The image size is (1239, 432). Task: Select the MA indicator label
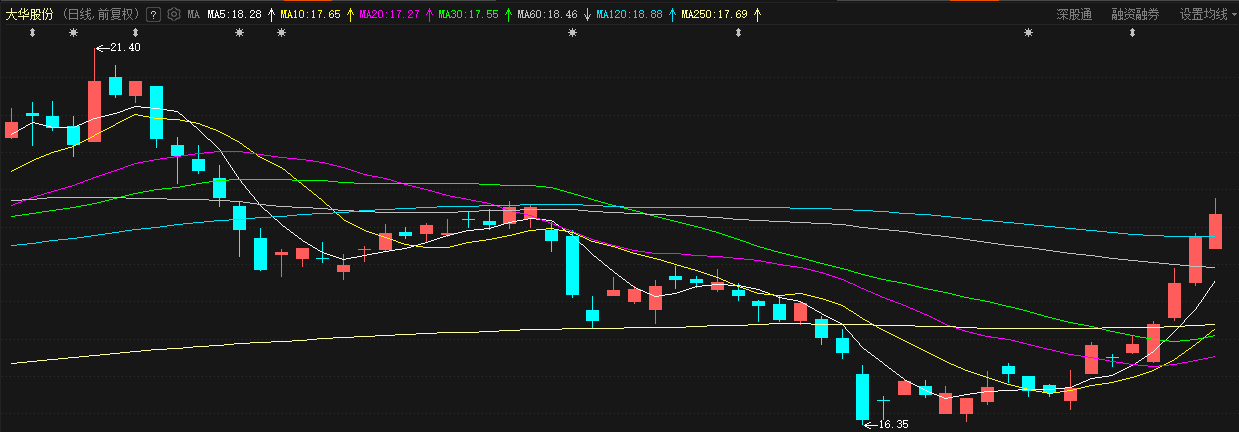tap(194, 15)
